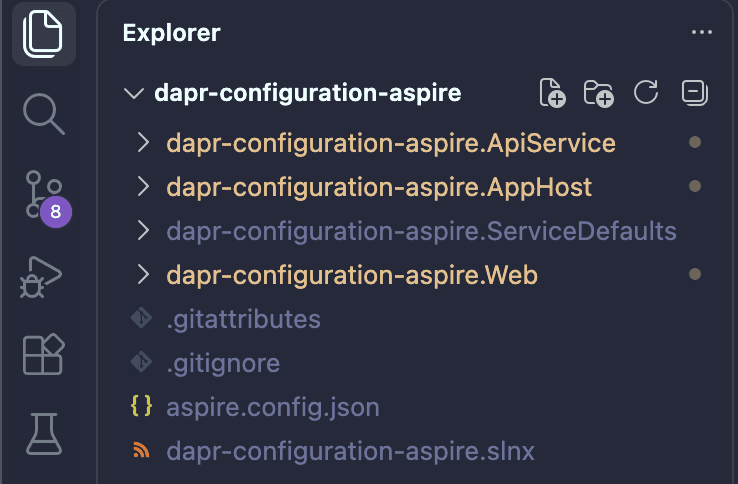Collapse the dapr-configuration-aspire root folder
This screenshot has height=484, width=738.
[x=134, y=93]
